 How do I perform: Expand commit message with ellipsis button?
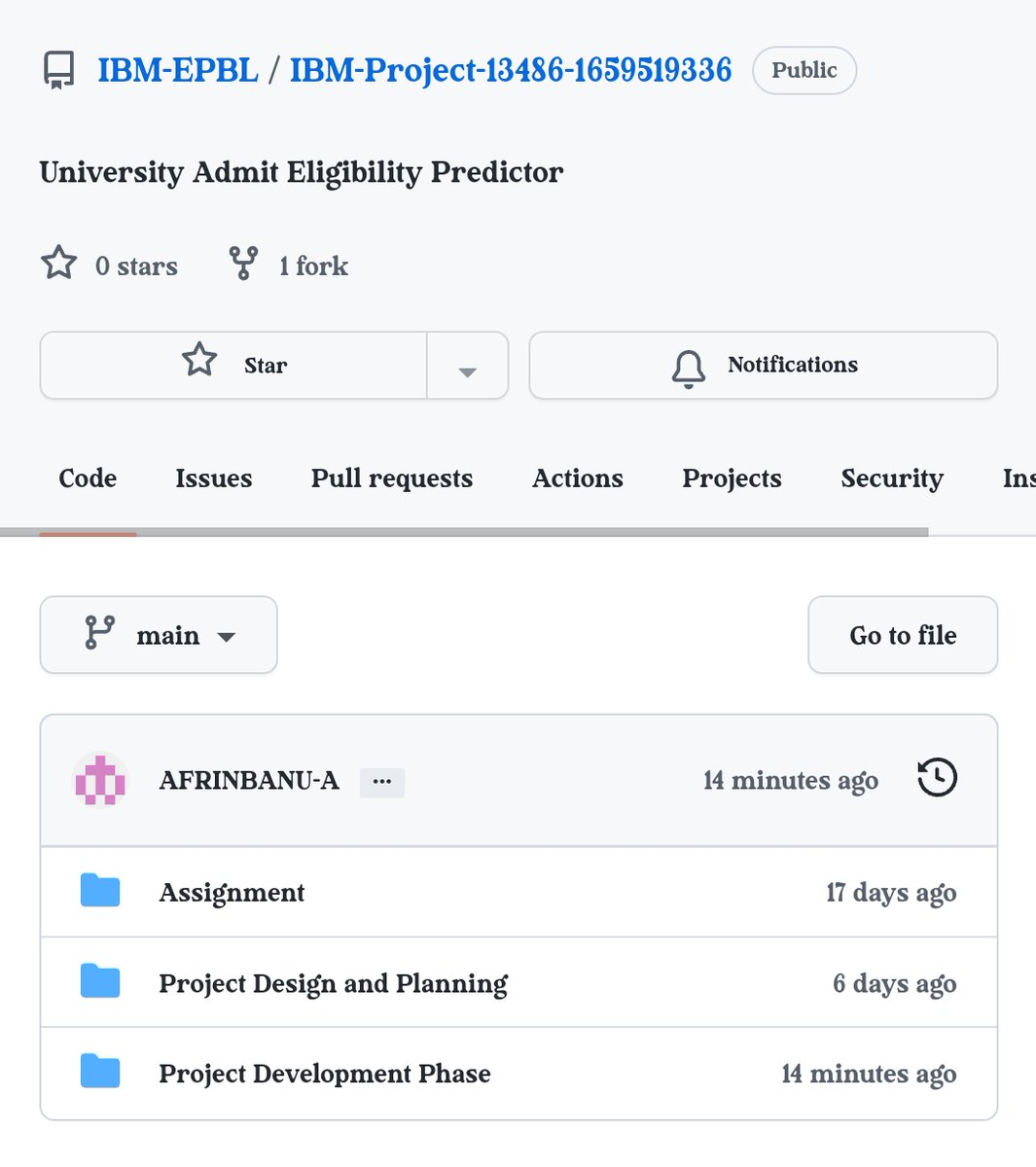pyautogui.click(x=382, y=782)
